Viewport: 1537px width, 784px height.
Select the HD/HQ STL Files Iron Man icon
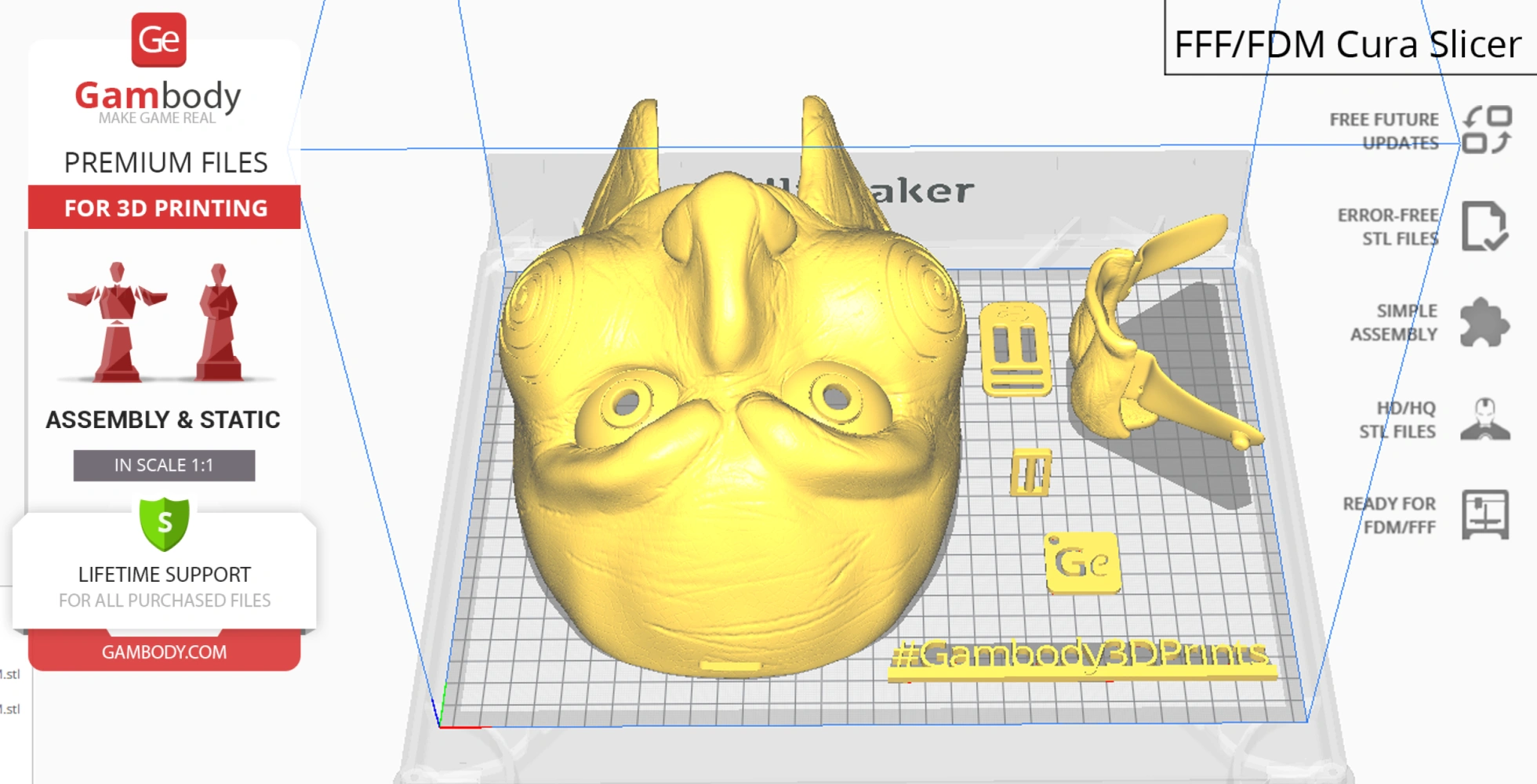point(1488,418)
